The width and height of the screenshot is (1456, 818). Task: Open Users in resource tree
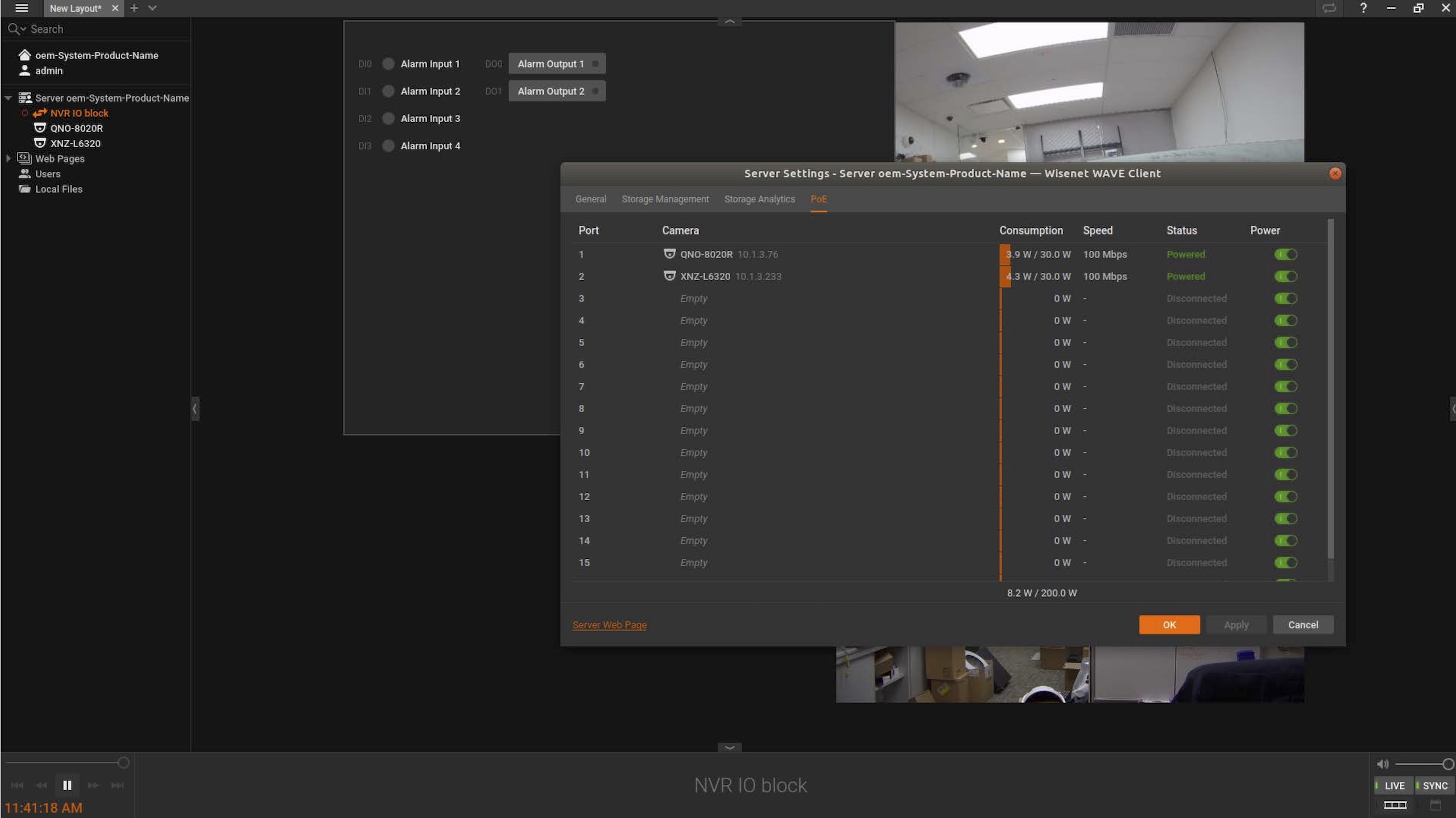[x=47, y=174]
